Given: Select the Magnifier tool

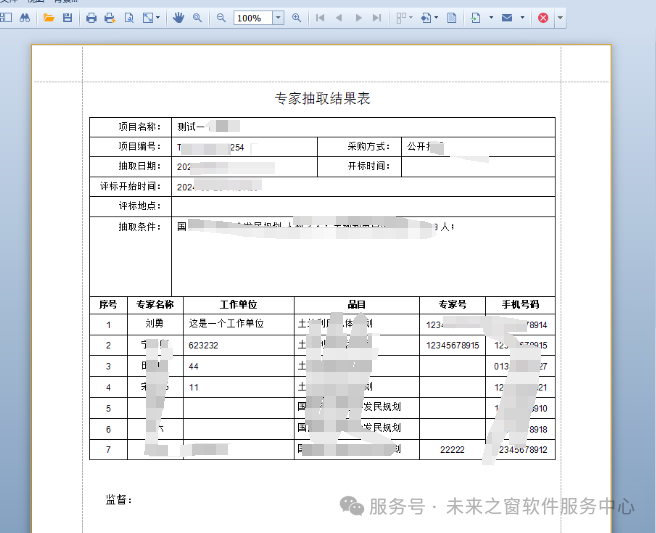Looking at the screenshot, I should click(197, 18).
